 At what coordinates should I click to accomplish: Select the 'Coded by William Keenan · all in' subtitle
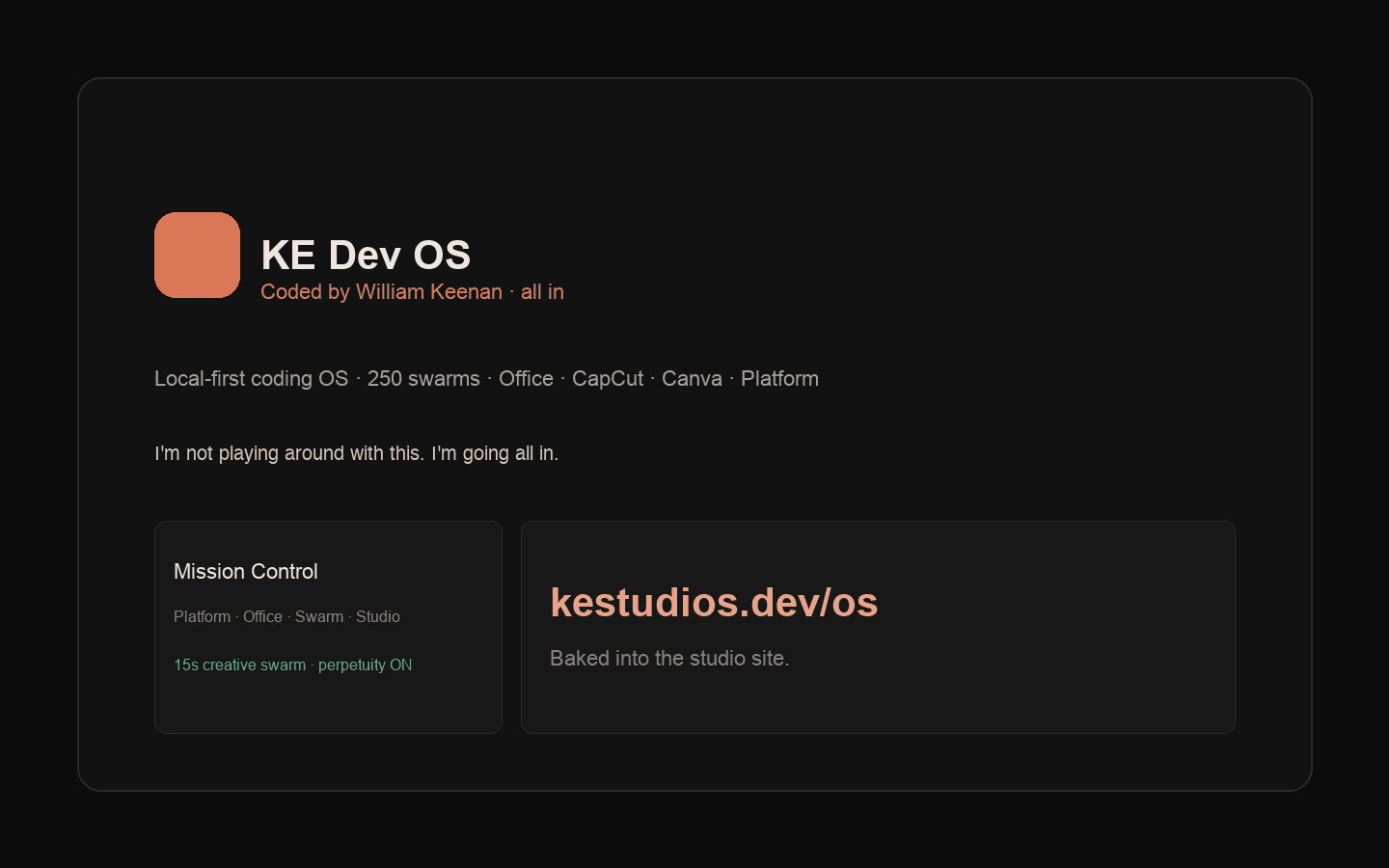point(412,291)
